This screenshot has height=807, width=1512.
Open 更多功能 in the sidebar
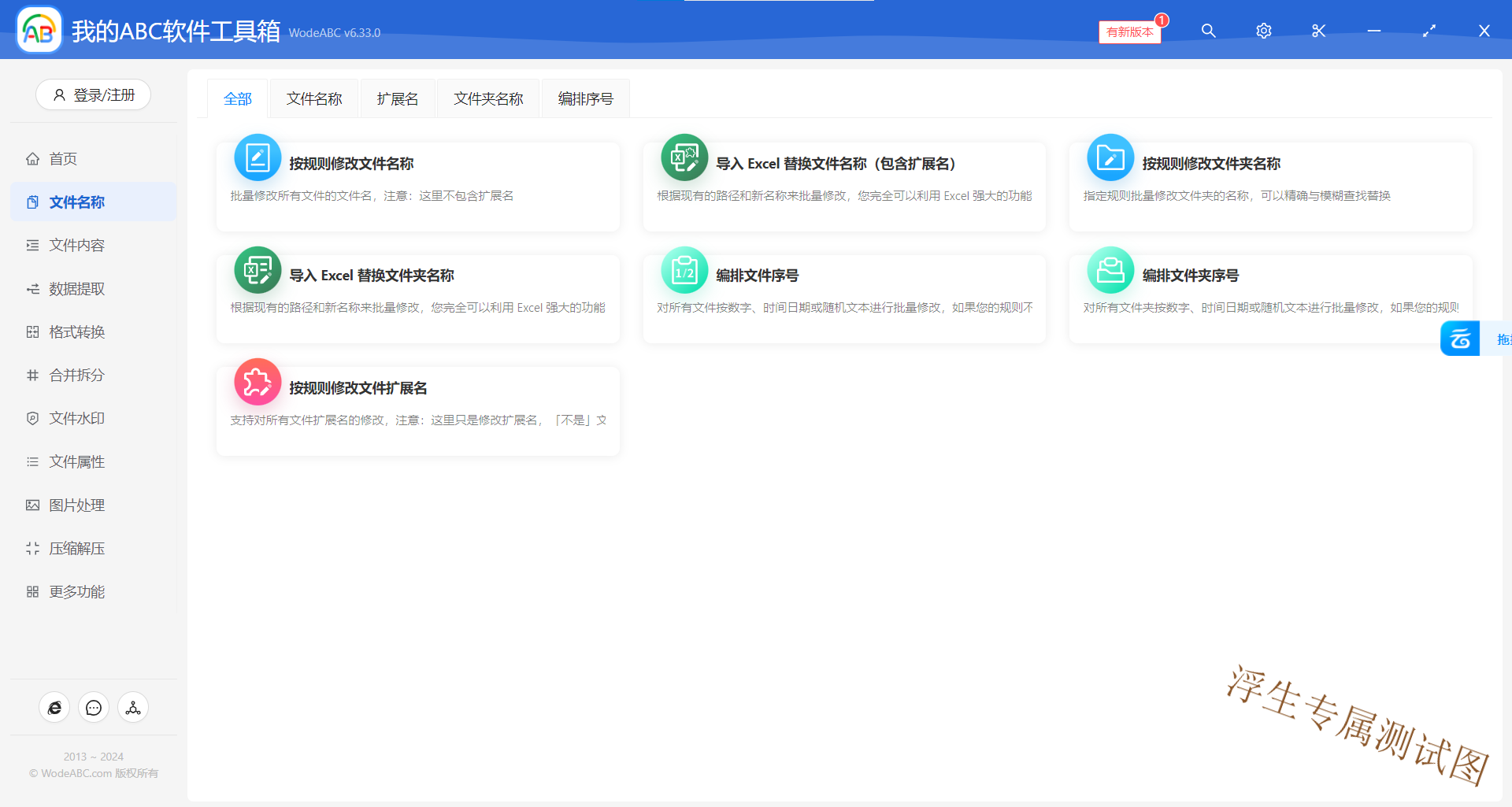click(x=76, y=592)
